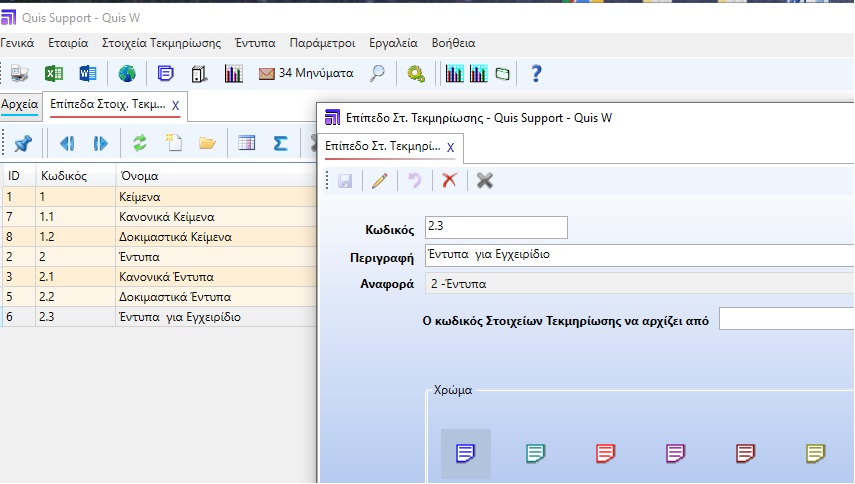Click the Περιγραφή description field
Viewport: 855px width, 484px height.
coord(640,255)
